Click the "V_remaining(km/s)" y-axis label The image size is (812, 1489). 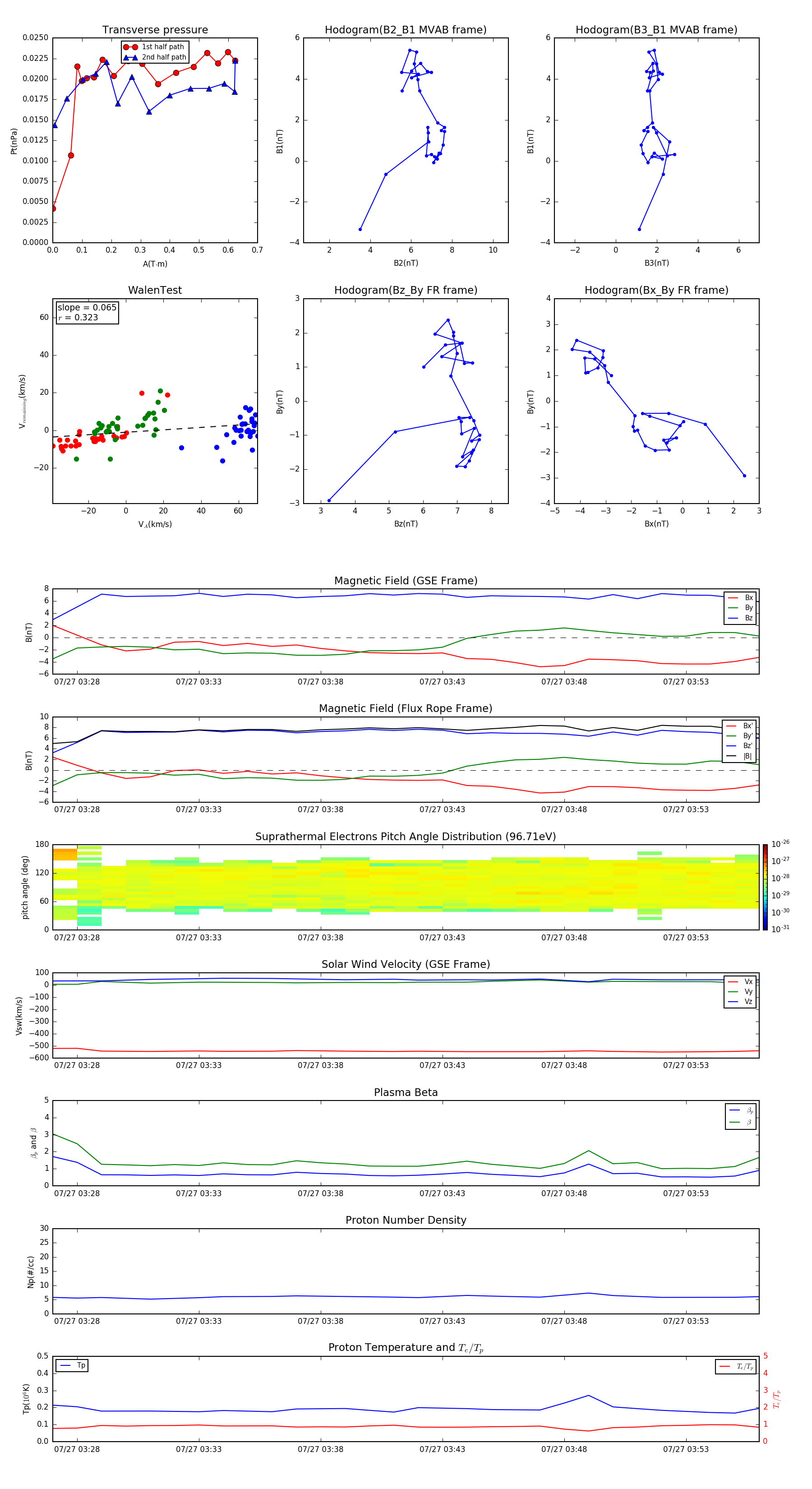click(23, 401)
